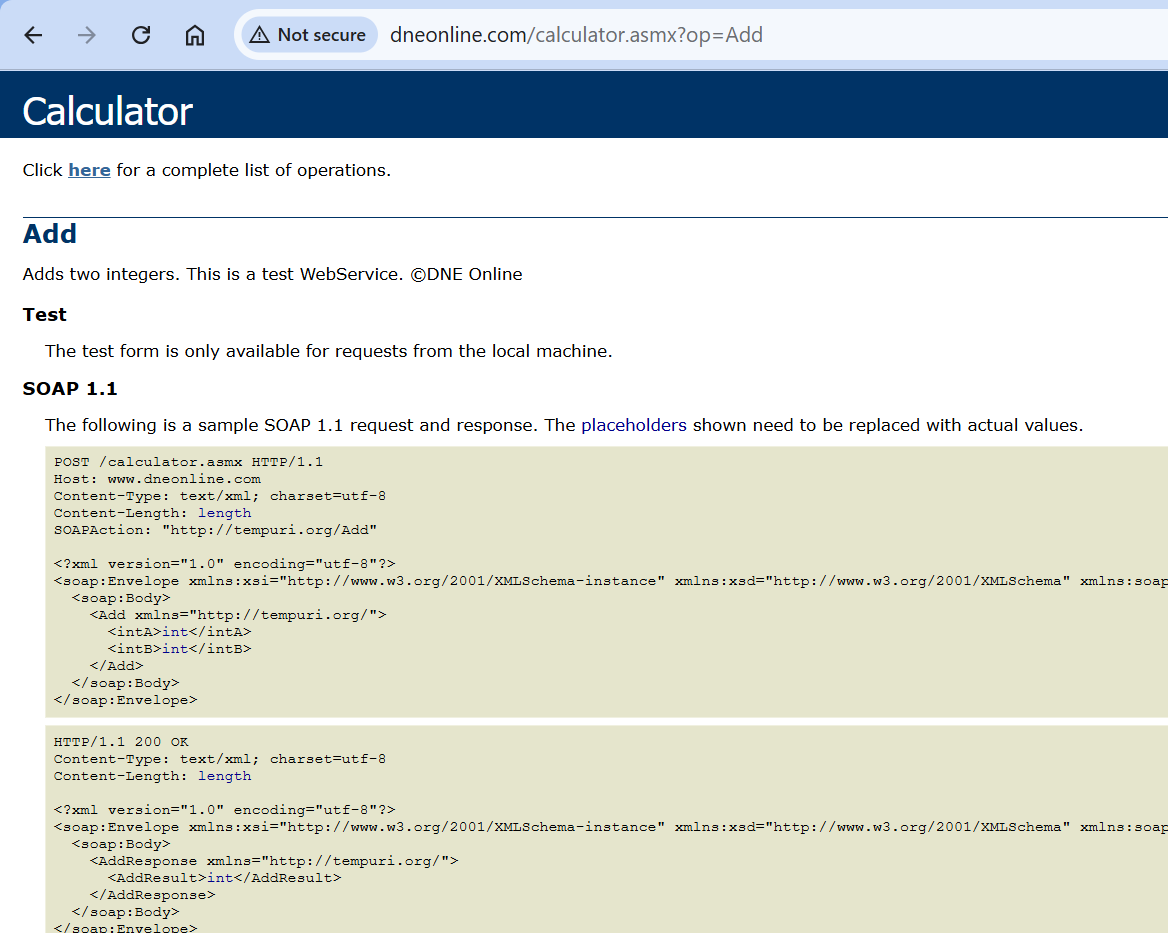Click the SOAP 1.1 section heading
1168x933 pixels.
[70, 388]
